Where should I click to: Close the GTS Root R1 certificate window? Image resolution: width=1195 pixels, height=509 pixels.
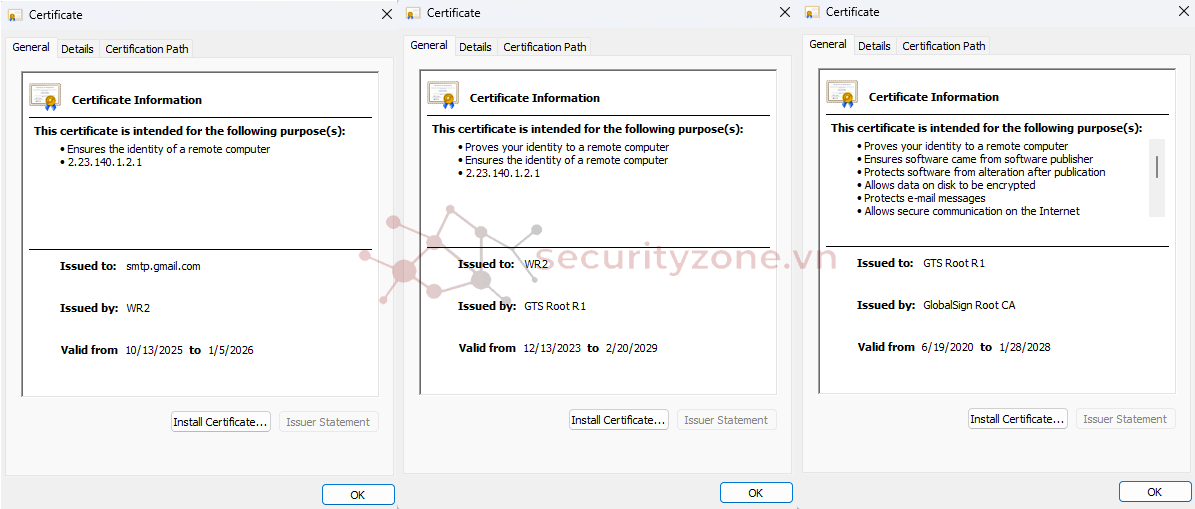1184,11
